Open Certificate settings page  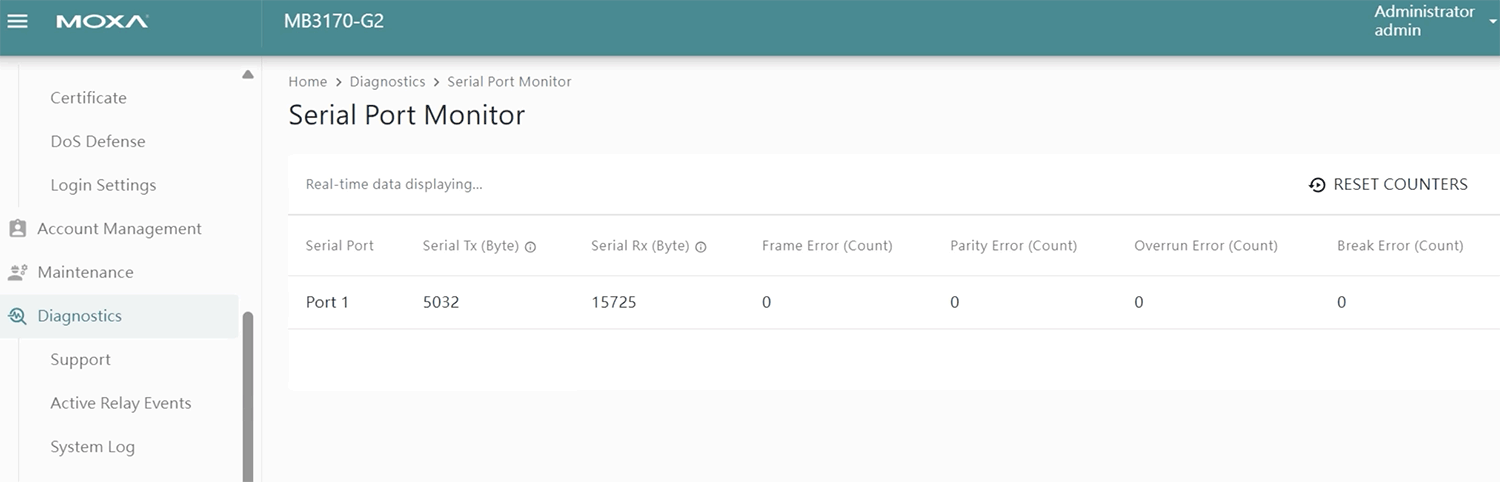tap(88, 98)
